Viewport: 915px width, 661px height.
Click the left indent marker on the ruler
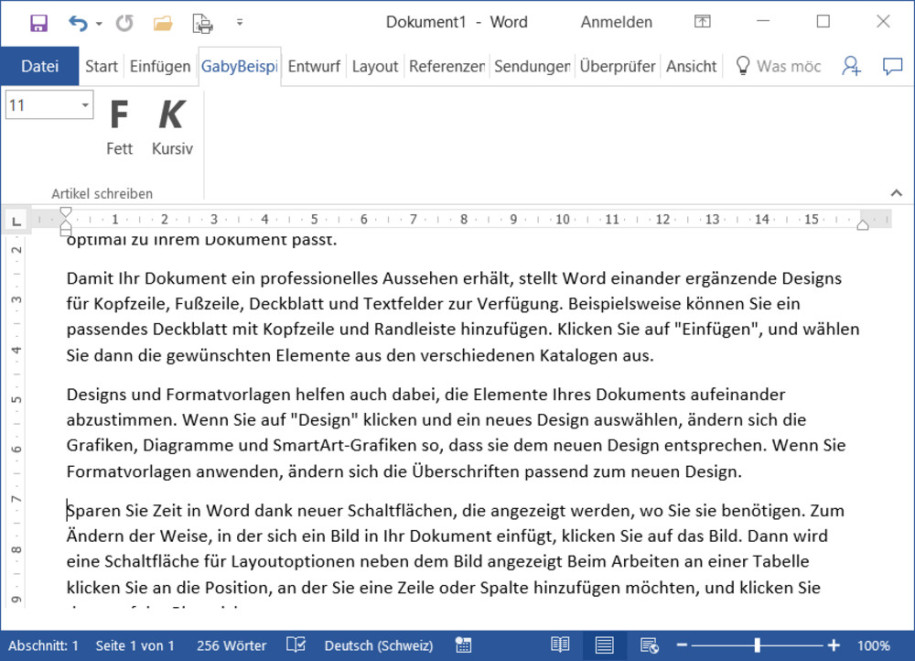(66, 232)
